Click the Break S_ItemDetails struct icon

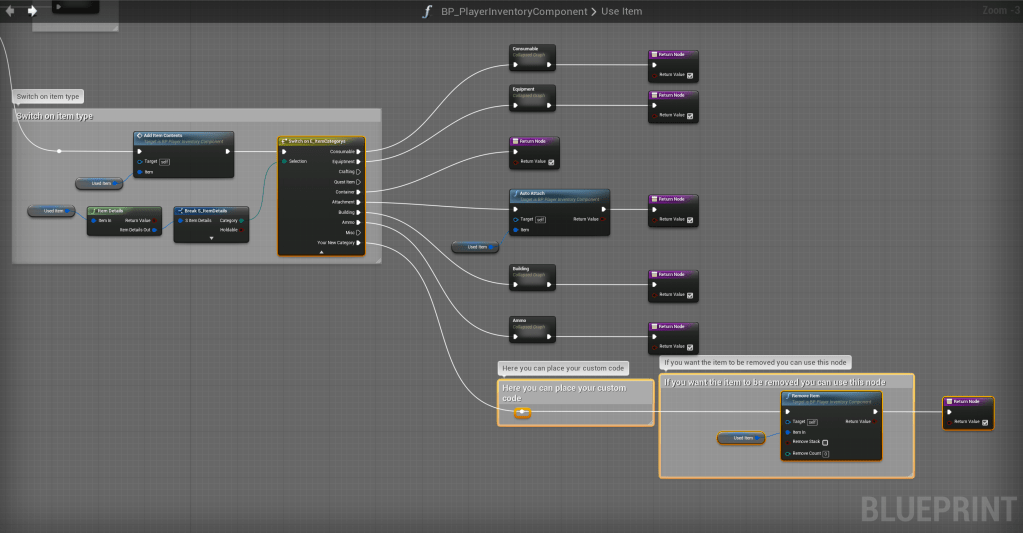point(180,211)
